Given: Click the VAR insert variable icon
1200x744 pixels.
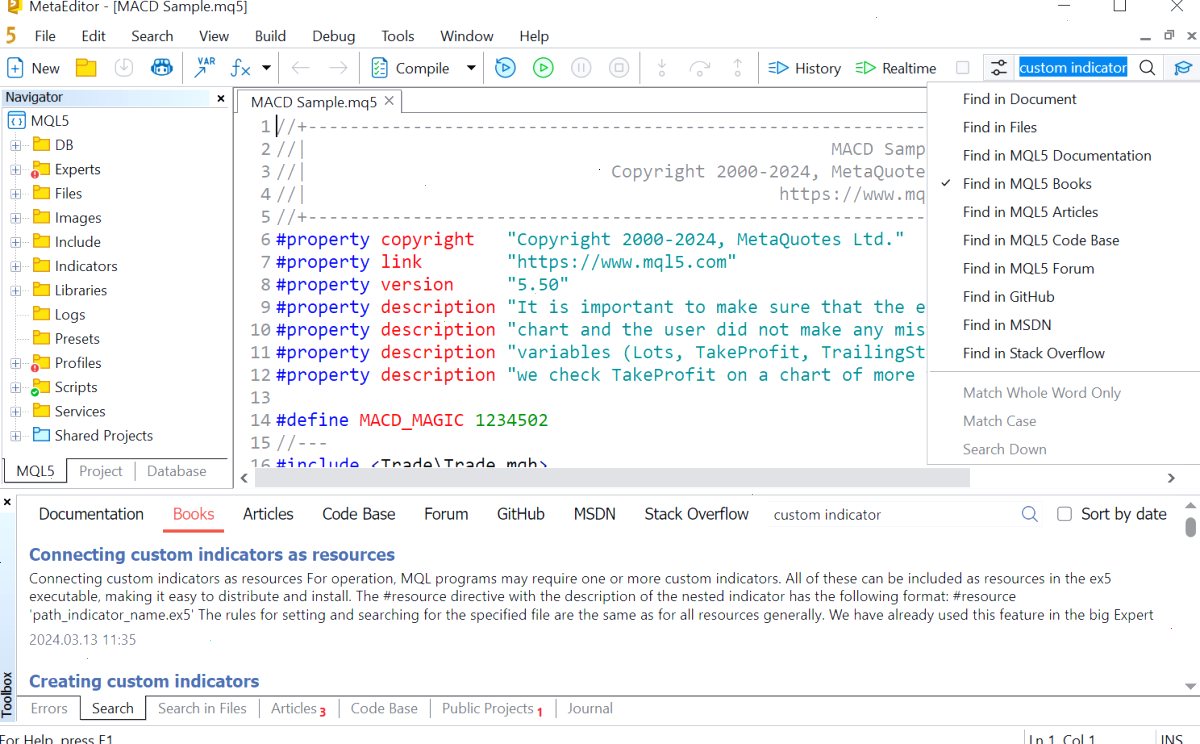Looking at the screenshot, I should click(x=205, y=68).
